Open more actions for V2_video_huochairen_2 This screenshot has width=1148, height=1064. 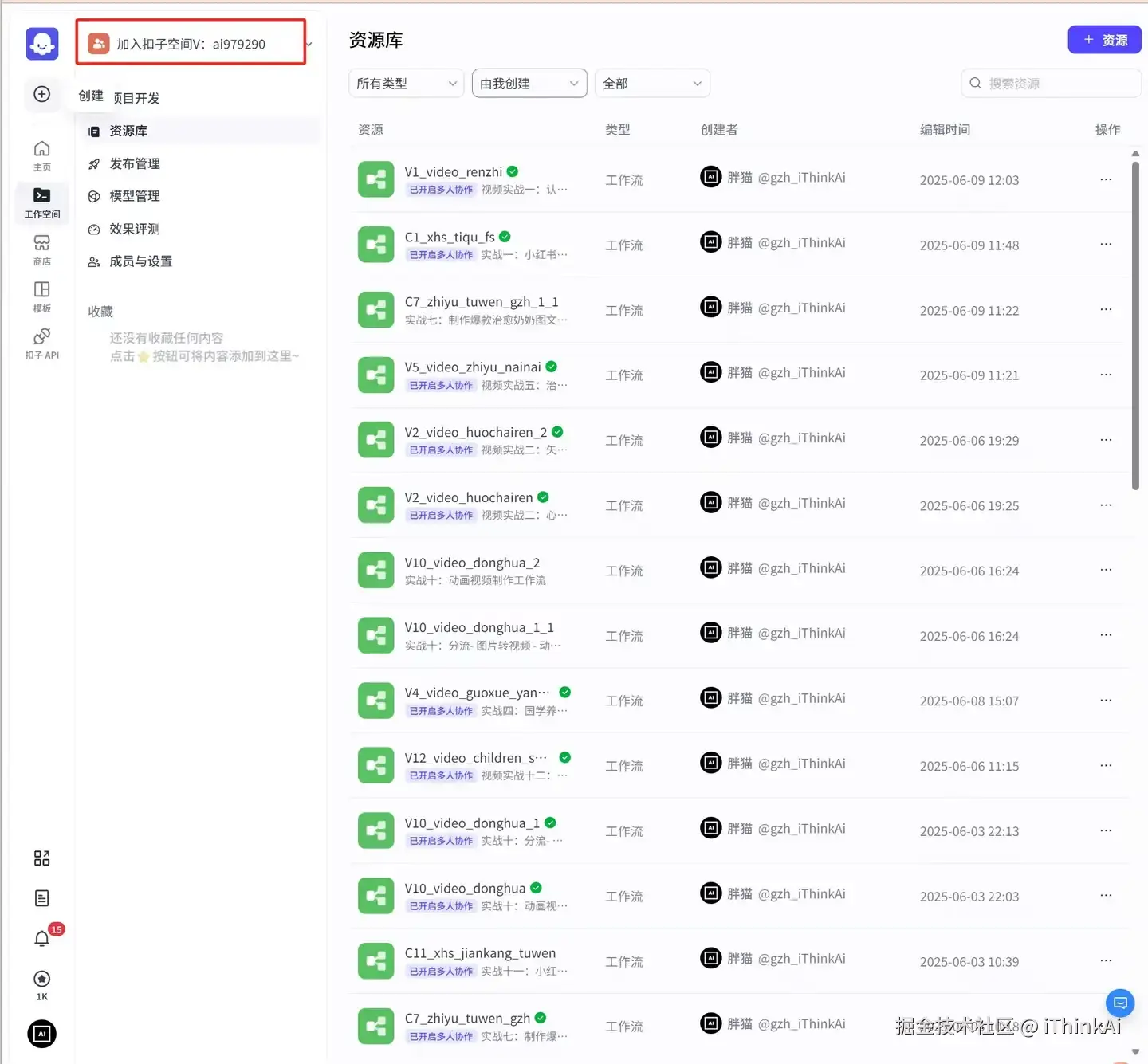click(1106, 440)
